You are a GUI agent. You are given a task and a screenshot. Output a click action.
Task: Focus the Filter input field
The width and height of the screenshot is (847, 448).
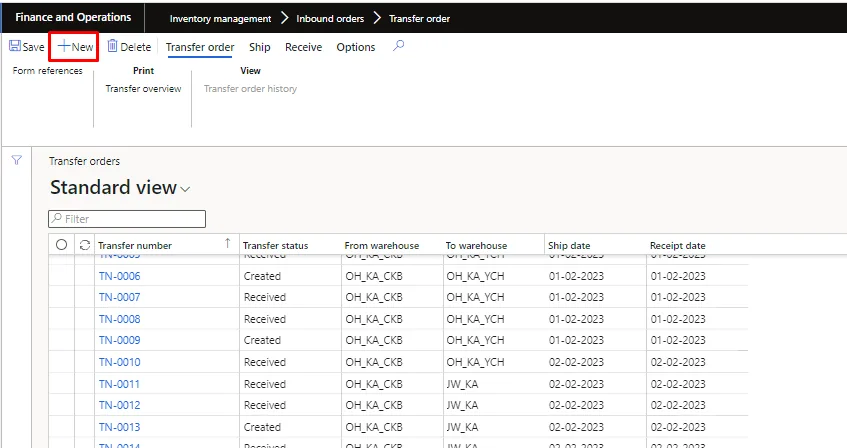[127, 219]
